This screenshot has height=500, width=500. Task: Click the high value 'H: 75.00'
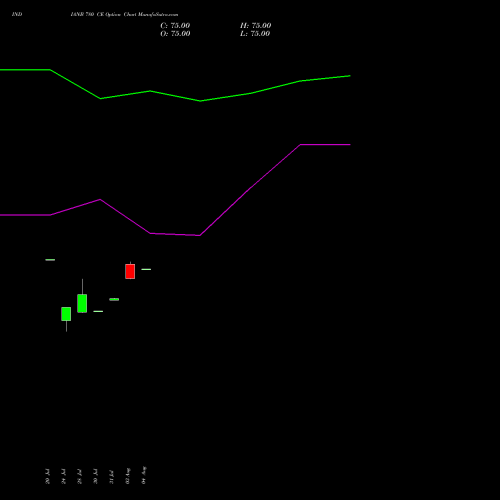[255, 26]
